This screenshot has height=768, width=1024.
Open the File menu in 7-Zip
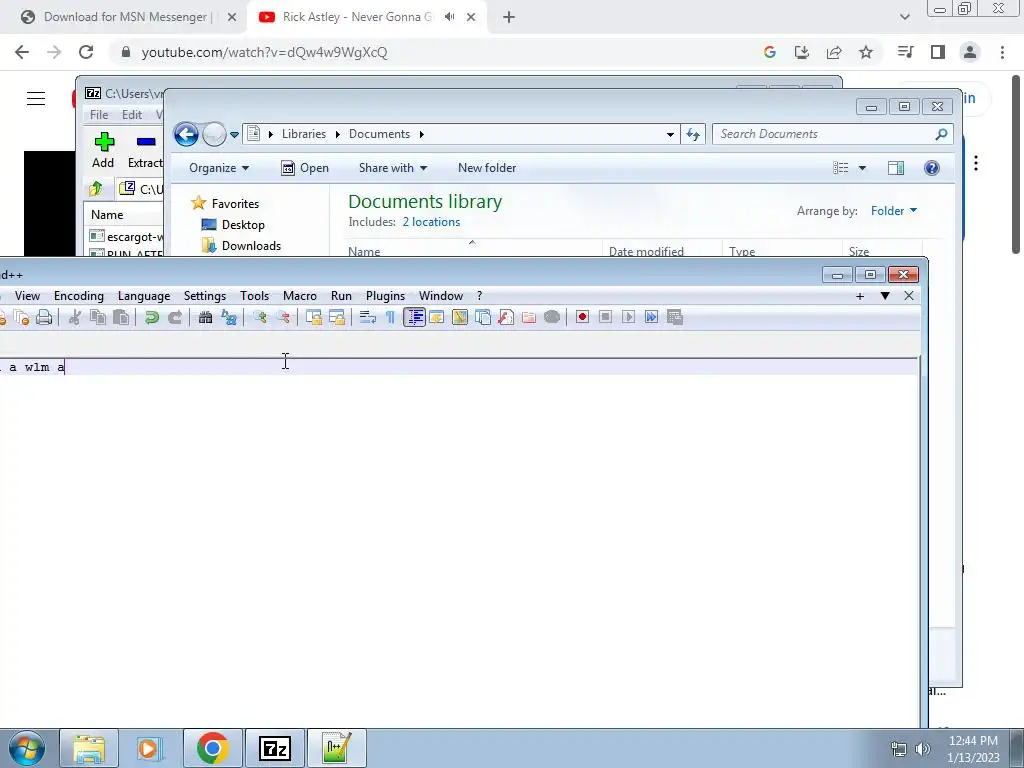pyautogui.click(x=99, y=115)
